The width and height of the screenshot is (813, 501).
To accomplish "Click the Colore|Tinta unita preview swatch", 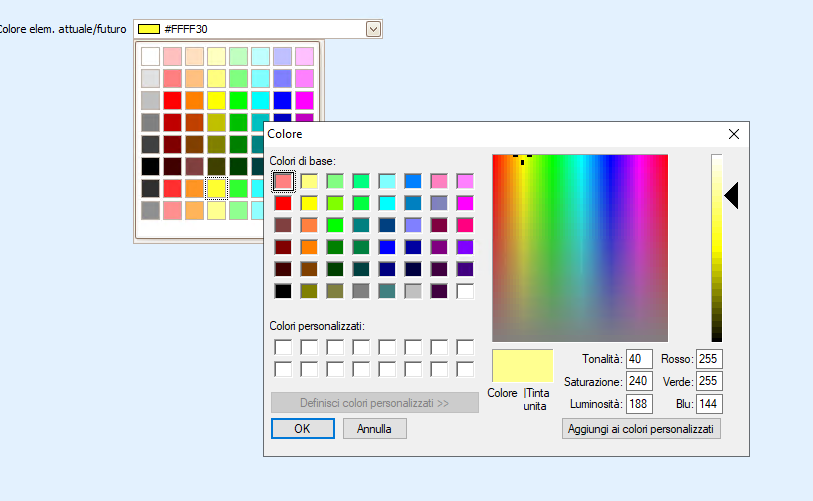I will pos(522,365).
